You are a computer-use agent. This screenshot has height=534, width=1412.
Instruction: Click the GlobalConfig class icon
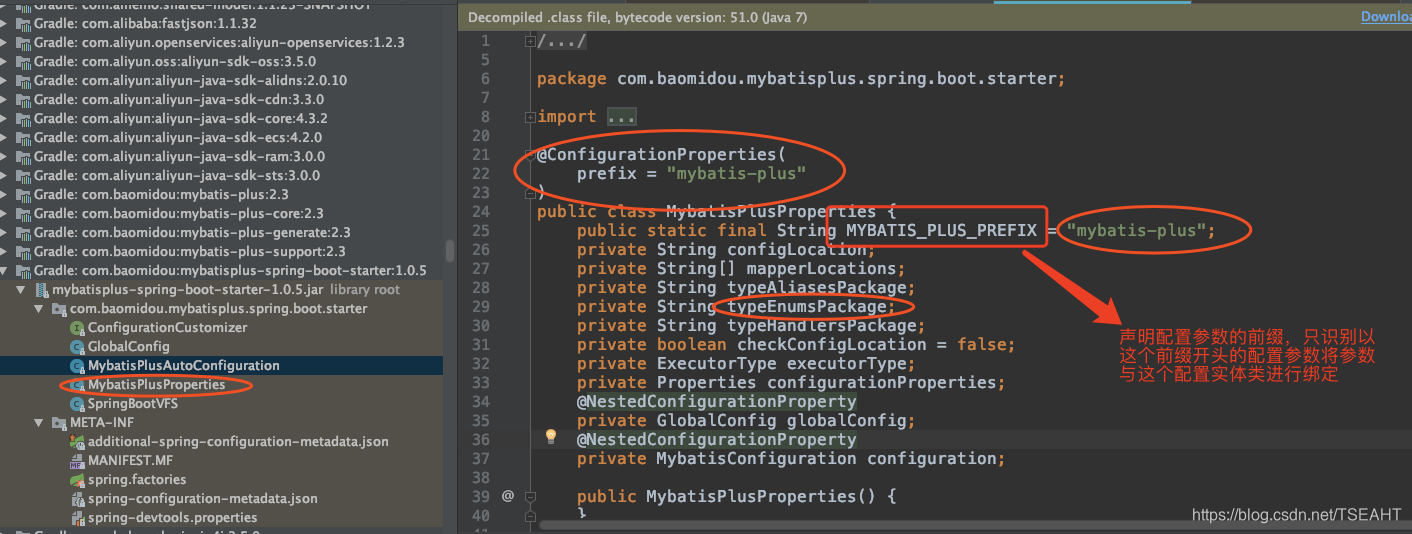(77, 347)
